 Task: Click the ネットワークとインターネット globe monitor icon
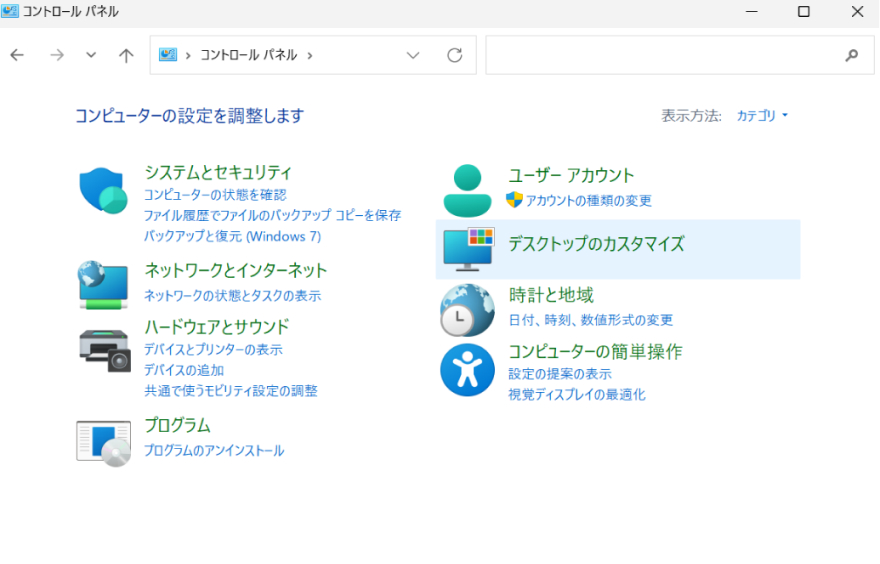pos(103,285)
